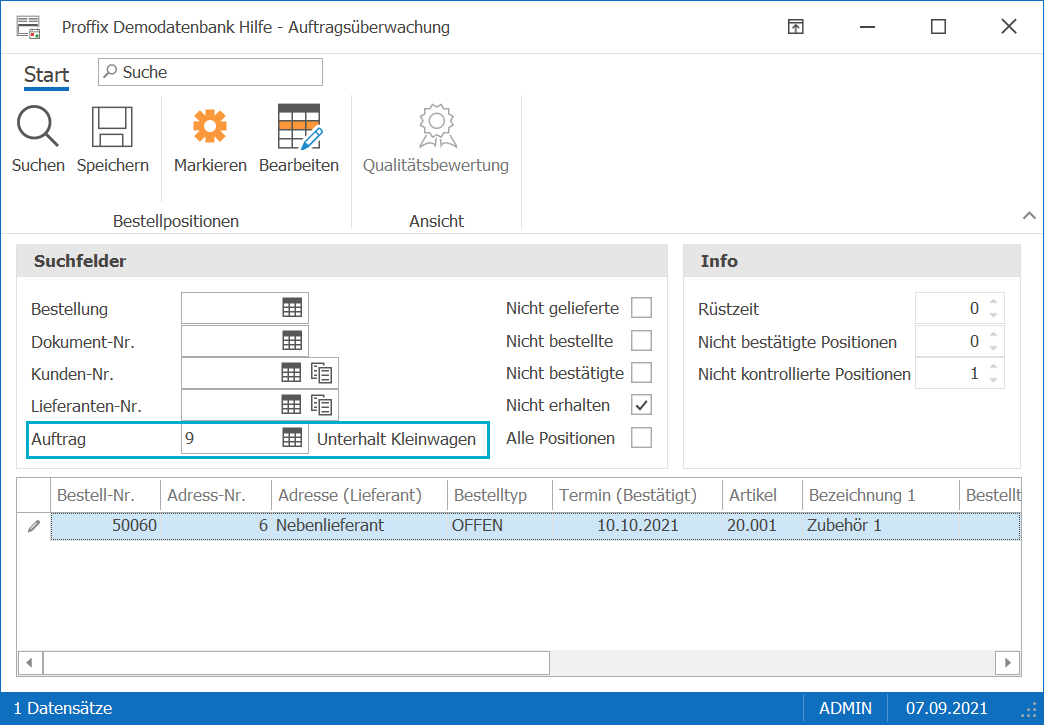Click the OFFEN cell in order row
Image resolution: width=1044 pixels, height=725 pixels.
point(499,526)
